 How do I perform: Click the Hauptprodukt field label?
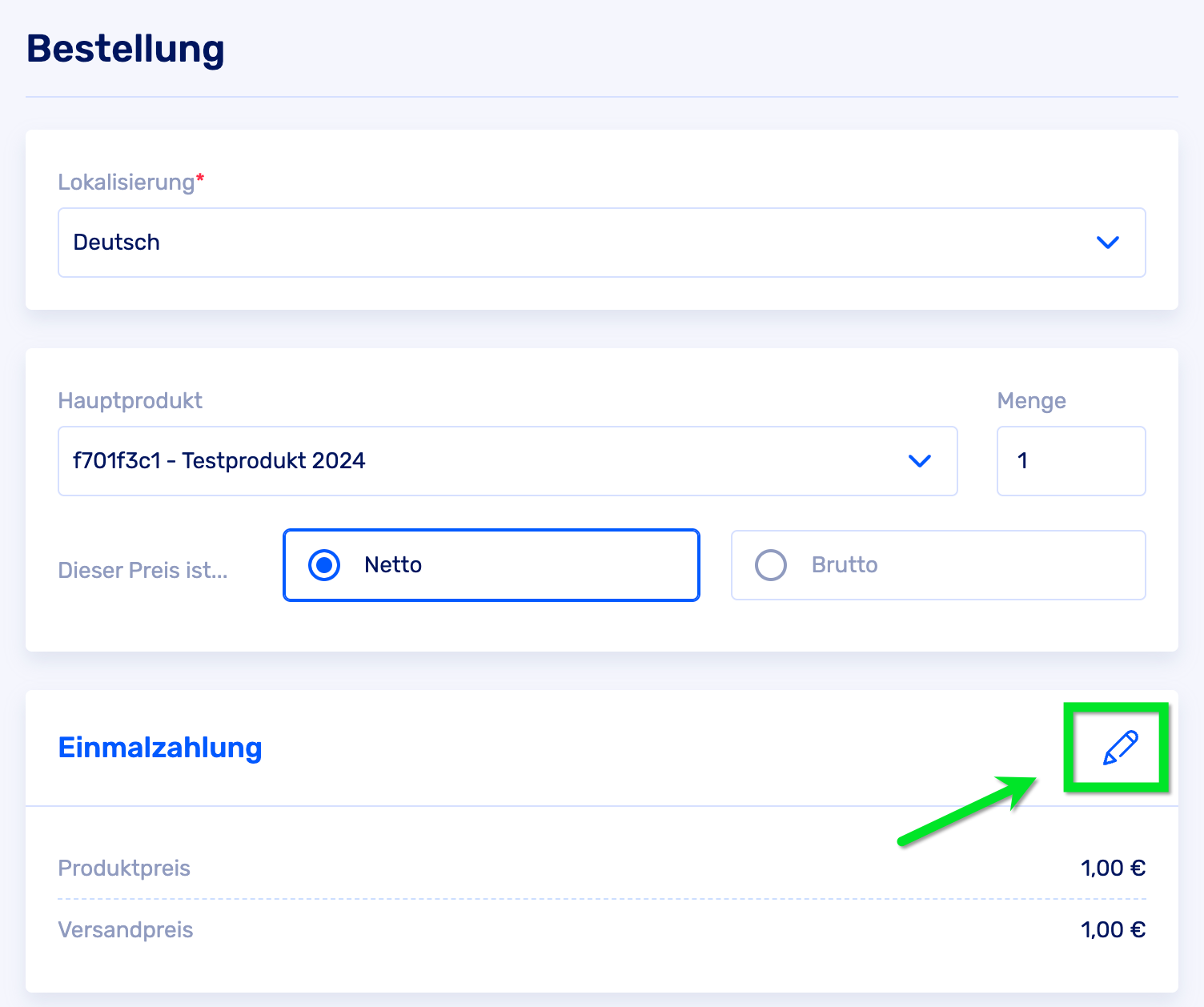tap(130, 401)
